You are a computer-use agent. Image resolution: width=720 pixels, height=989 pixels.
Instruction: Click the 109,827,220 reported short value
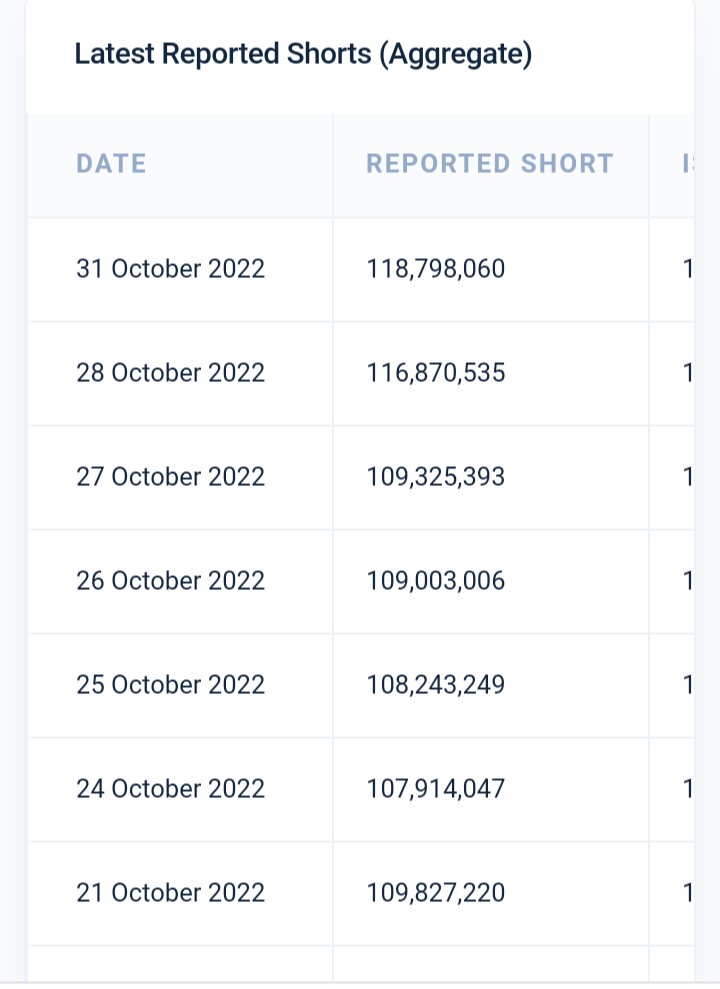435,893
